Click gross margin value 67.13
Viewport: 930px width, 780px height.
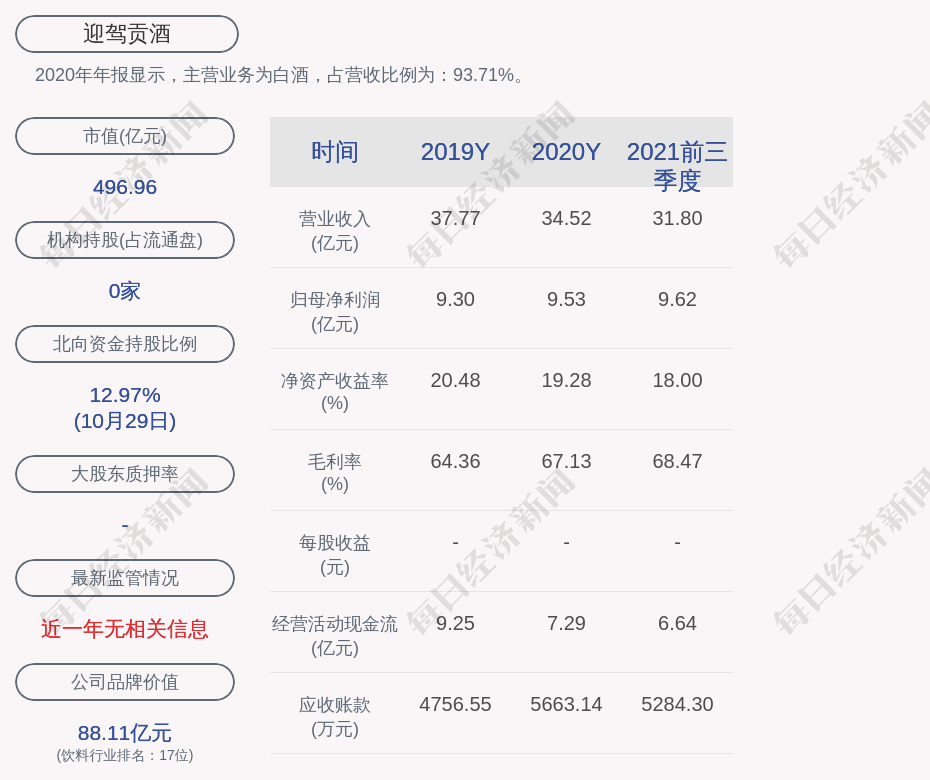pyautogui.click(x=566, y=461)
